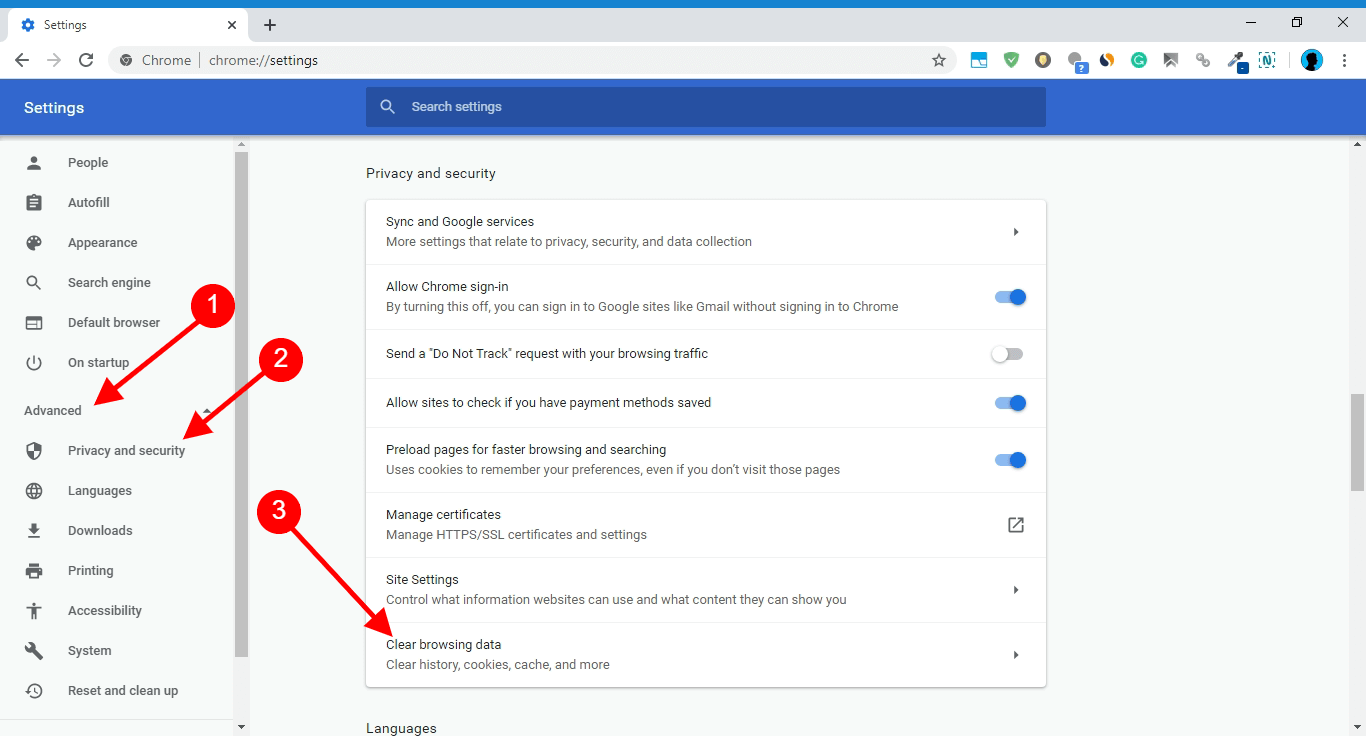The image size is (1366, 736).
Task: Open the dashed N extension icon
Action: pos(1267,60)
